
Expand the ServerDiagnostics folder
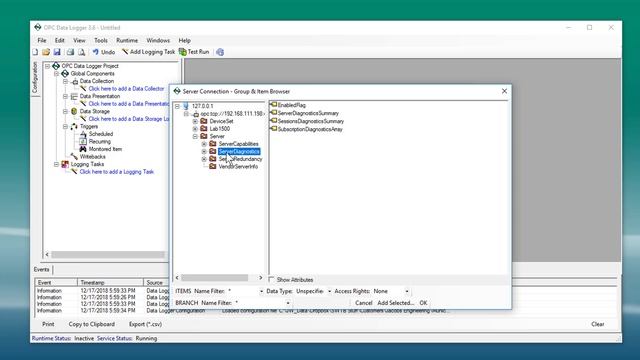coord(204,151)
